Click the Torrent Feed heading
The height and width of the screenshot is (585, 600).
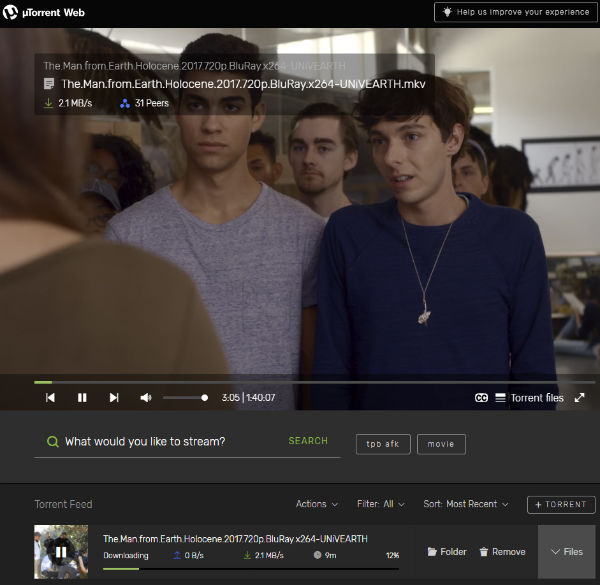click(63, 504)
